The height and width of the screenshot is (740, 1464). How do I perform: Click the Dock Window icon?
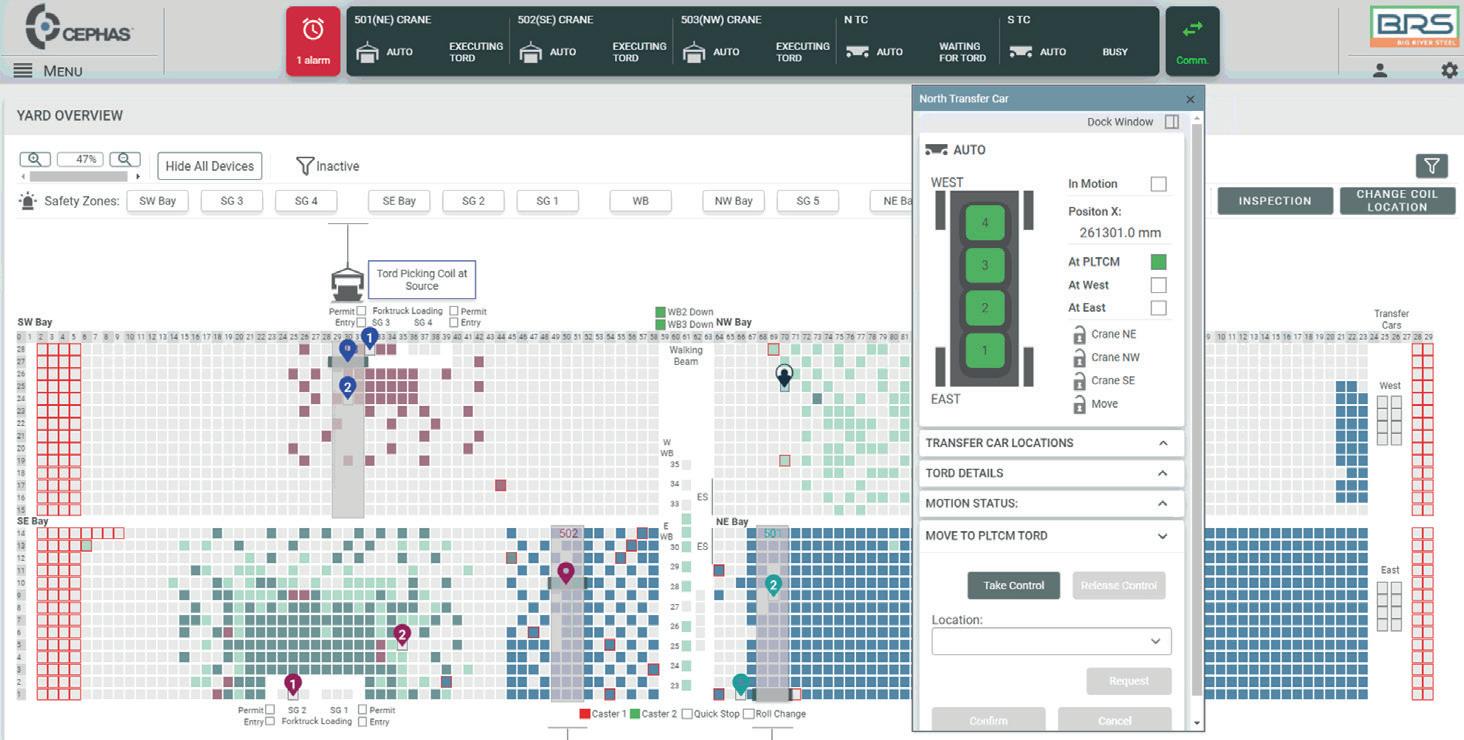(x=1172, y=122)
